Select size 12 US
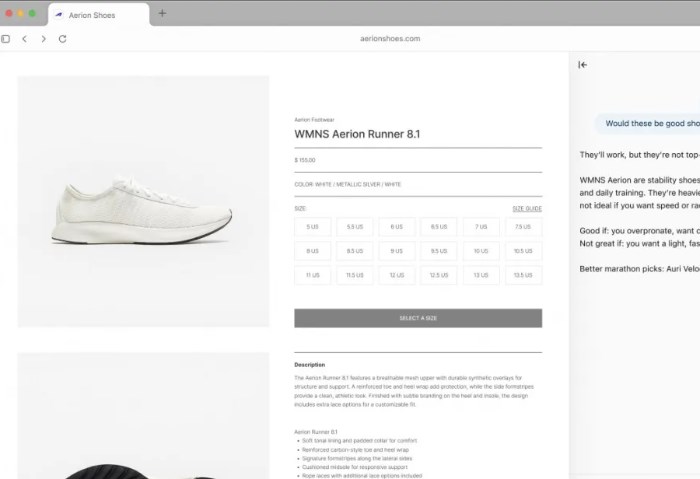This screenshot has height=479, width=700. coord(397,275)
